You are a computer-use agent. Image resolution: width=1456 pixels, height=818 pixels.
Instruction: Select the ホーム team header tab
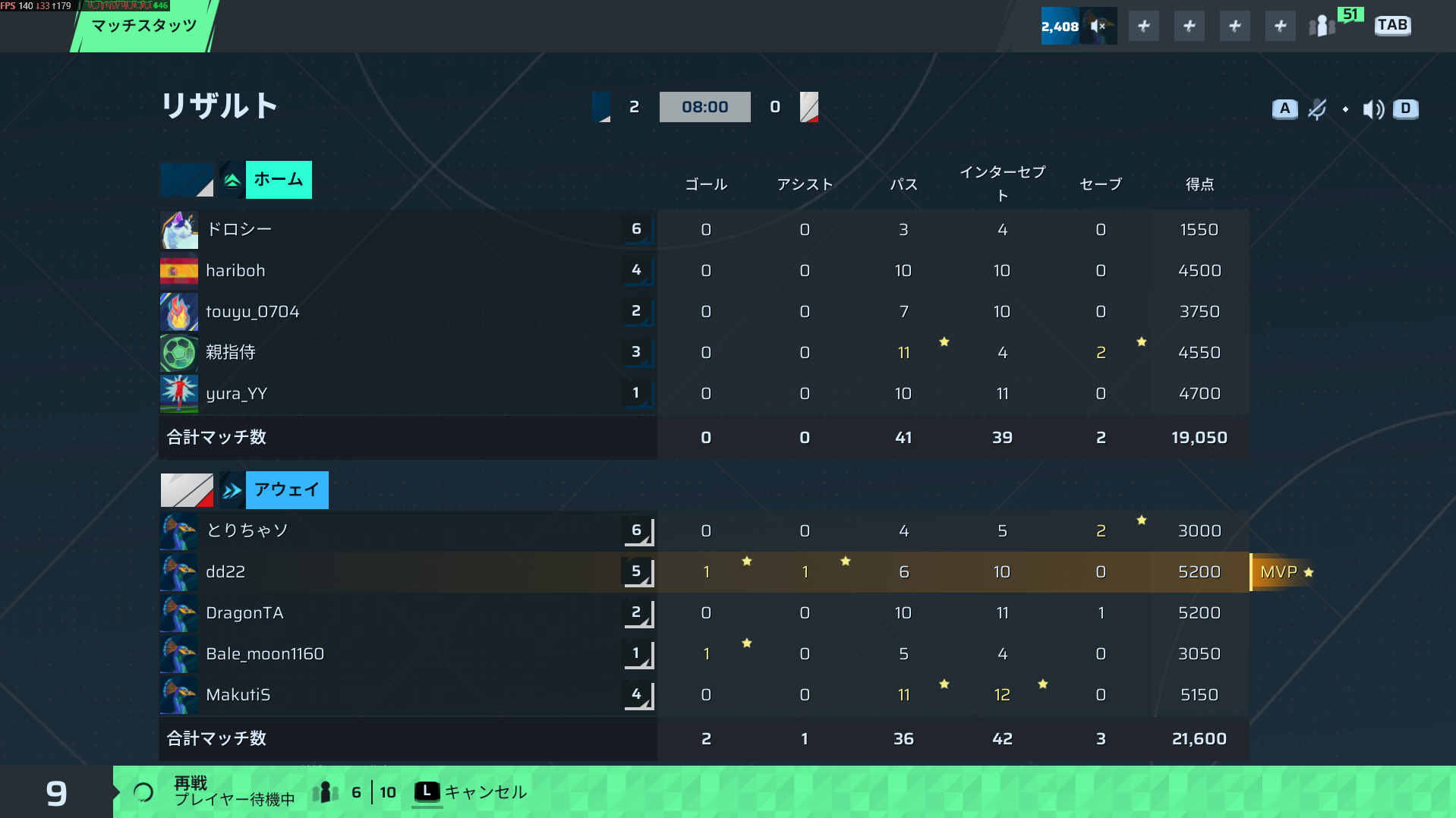point(279,180)
